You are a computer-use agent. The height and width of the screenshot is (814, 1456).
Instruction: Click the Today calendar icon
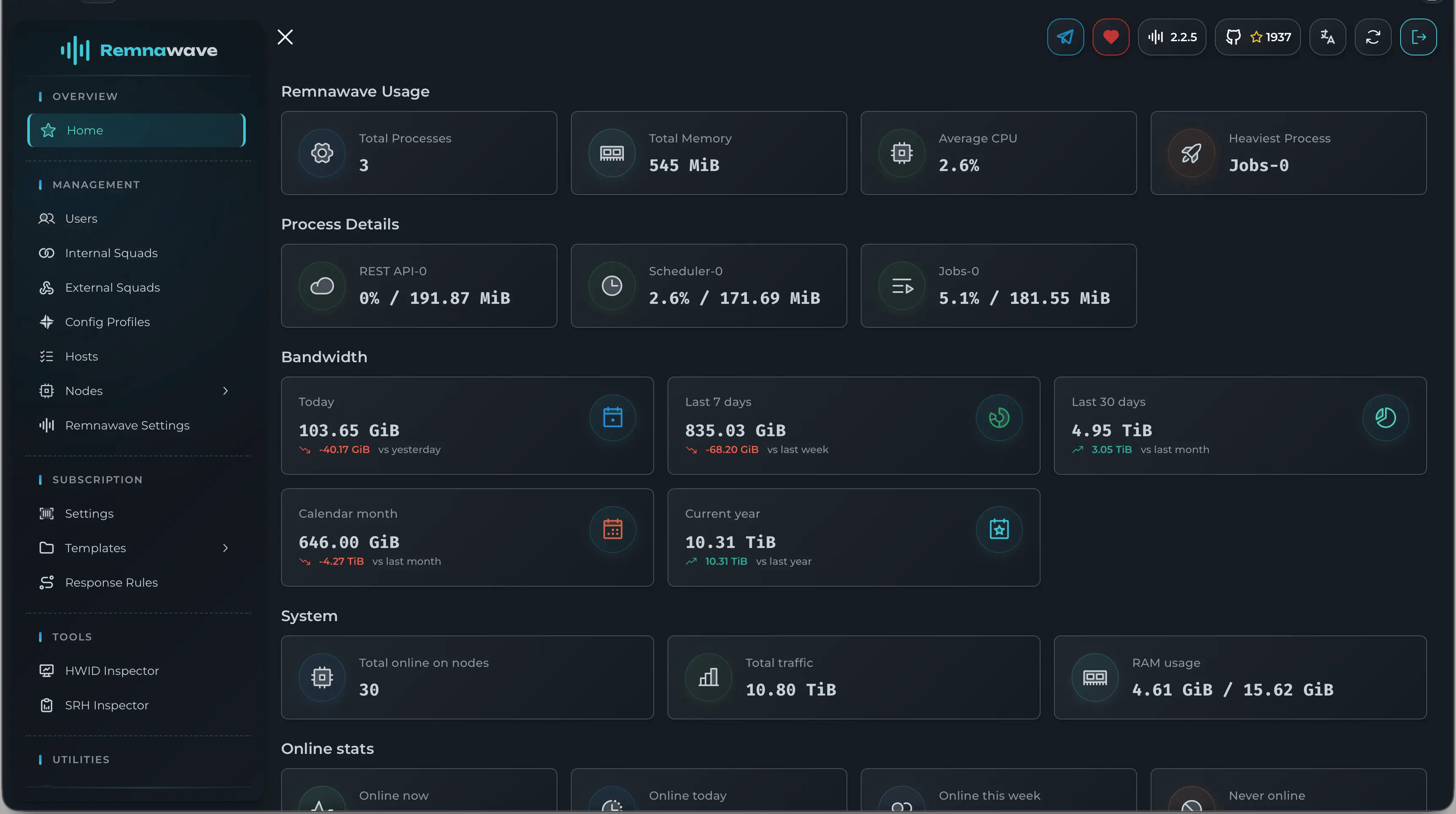click(613, 418)
